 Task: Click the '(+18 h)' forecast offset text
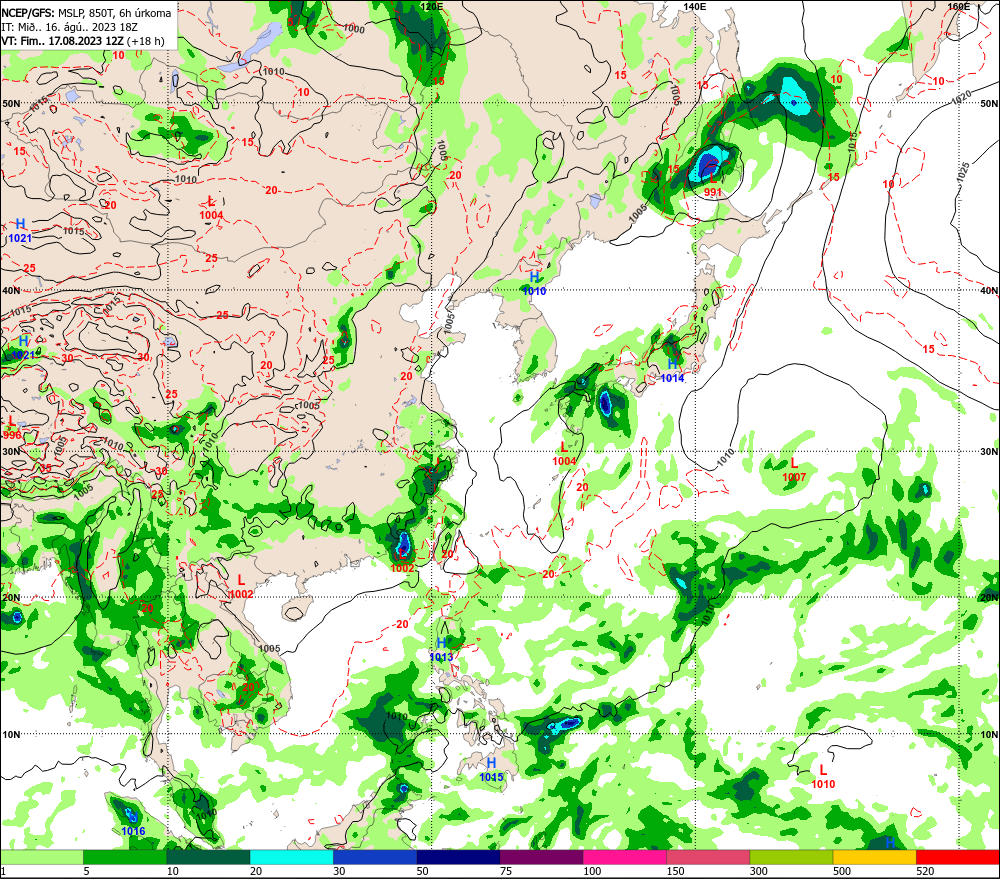tap(145, 41)
